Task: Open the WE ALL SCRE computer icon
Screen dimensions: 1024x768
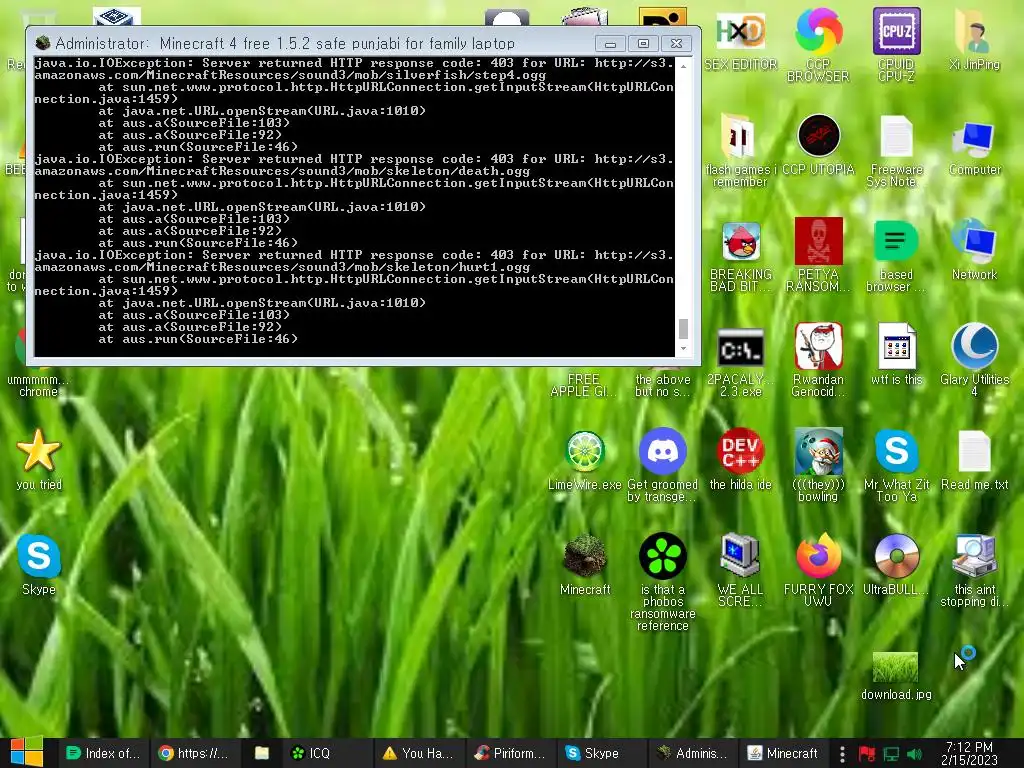Action: coord(740,556)
